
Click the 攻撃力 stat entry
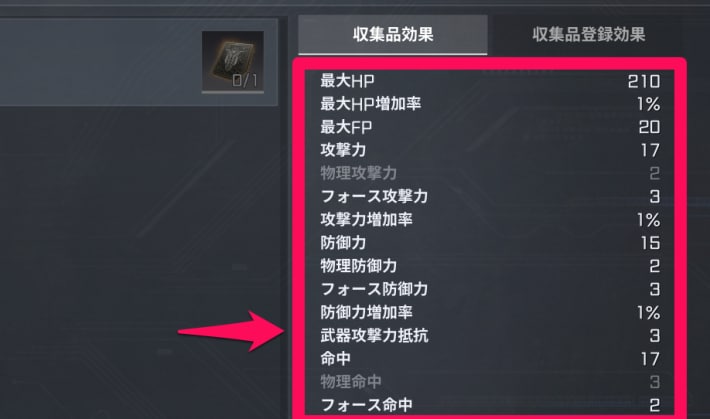489,150
